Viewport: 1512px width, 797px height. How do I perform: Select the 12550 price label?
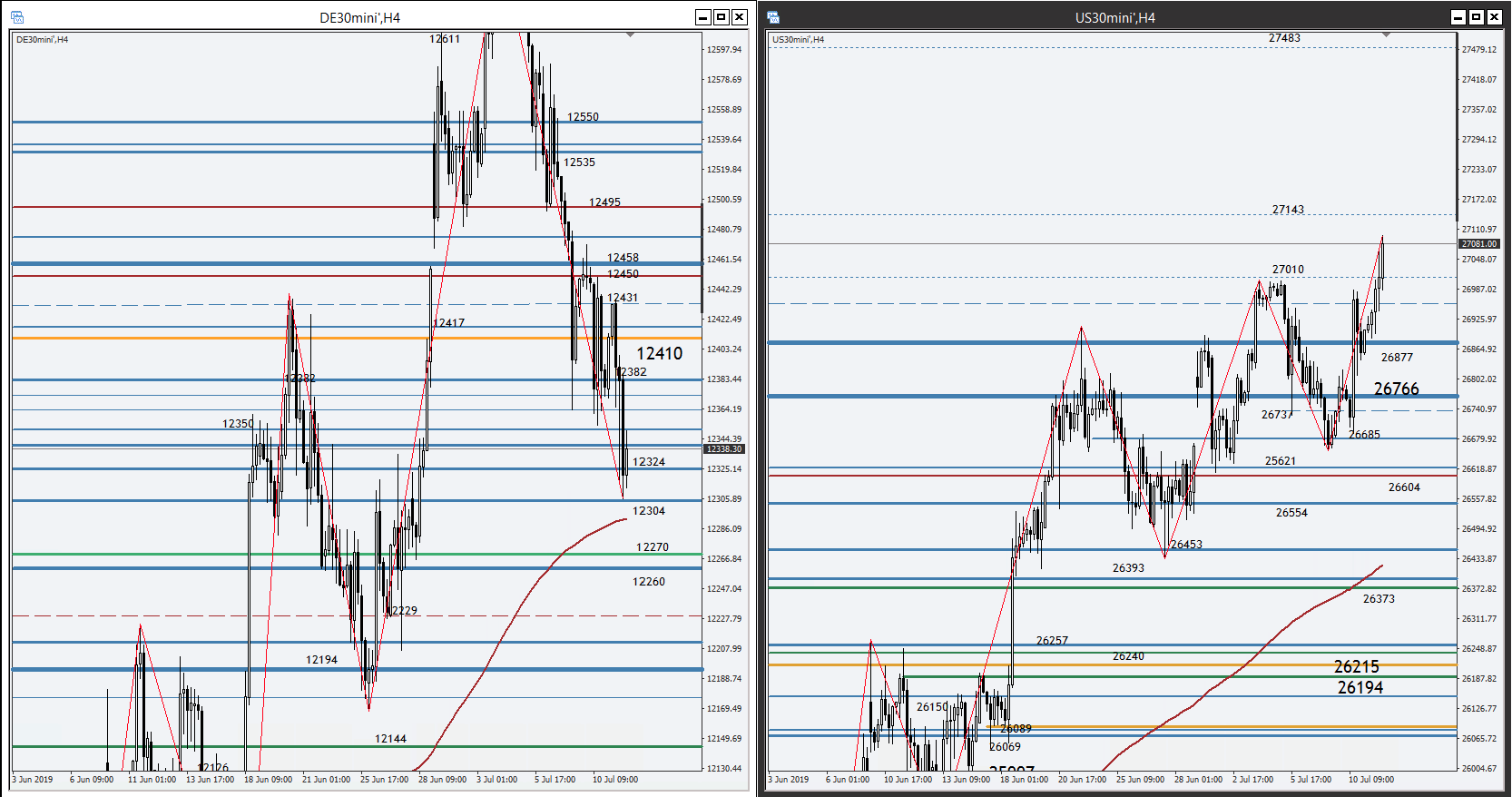pyautogui.click(x=583, y=117)
